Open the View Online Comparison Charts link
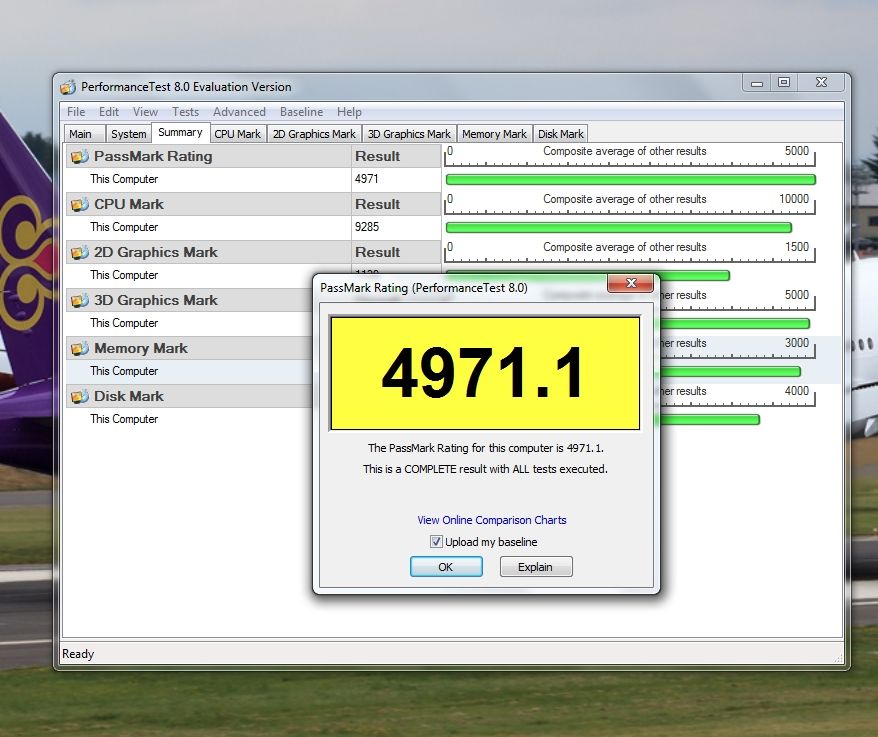This screenshot has height=737, width=878. [492, 520]
